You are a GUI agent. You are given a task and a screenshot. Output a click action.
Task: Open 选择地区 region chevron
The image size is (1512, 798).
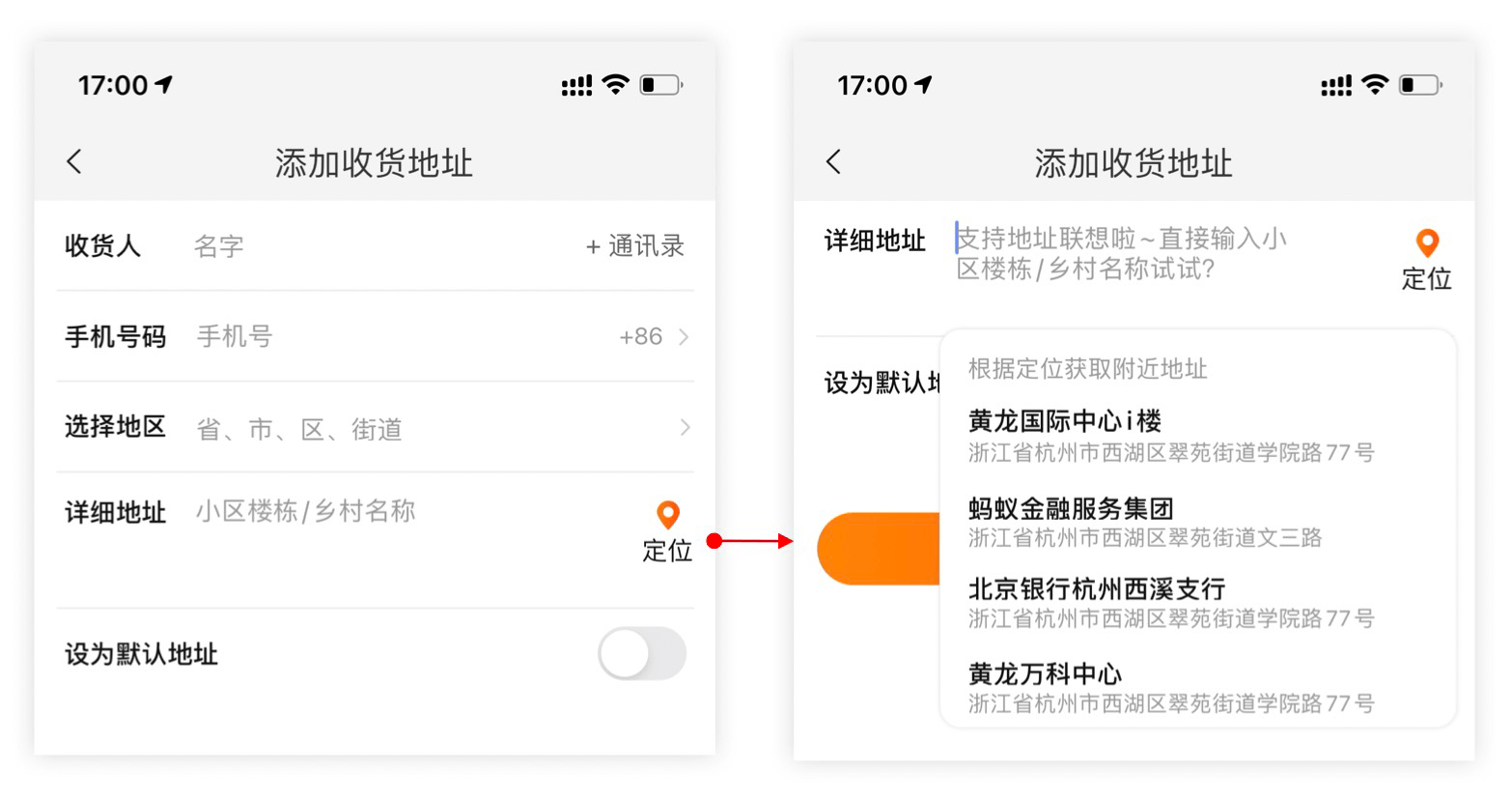tap(685, 427)
